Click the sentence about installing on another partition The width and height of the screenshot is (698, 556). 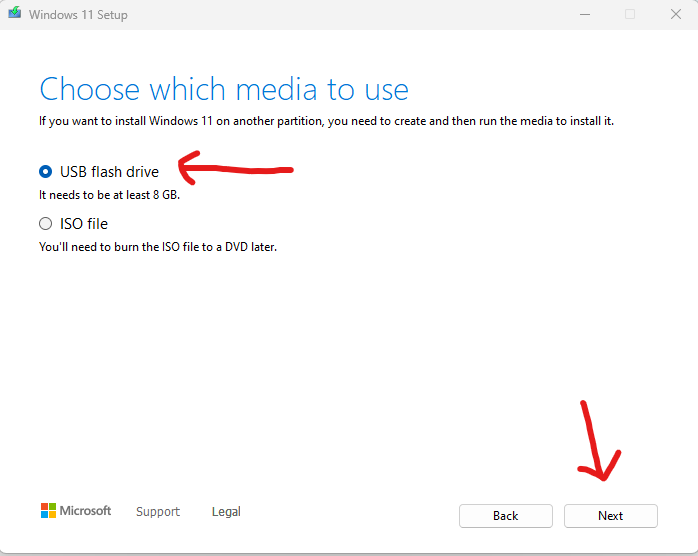[x=326, y=121]
